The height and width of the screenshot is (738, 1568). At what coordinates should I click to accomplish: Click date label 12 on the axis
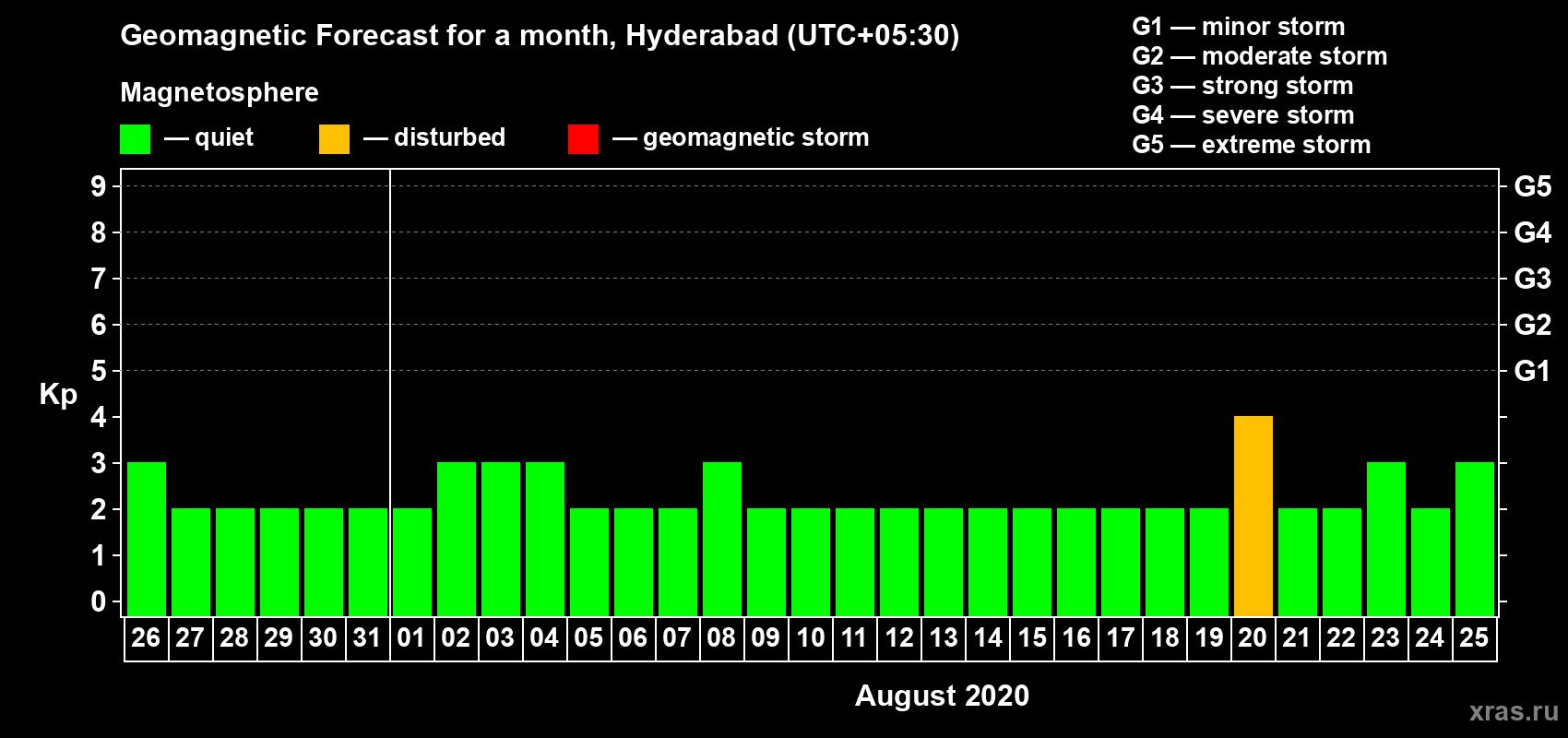tap(899, 637)
